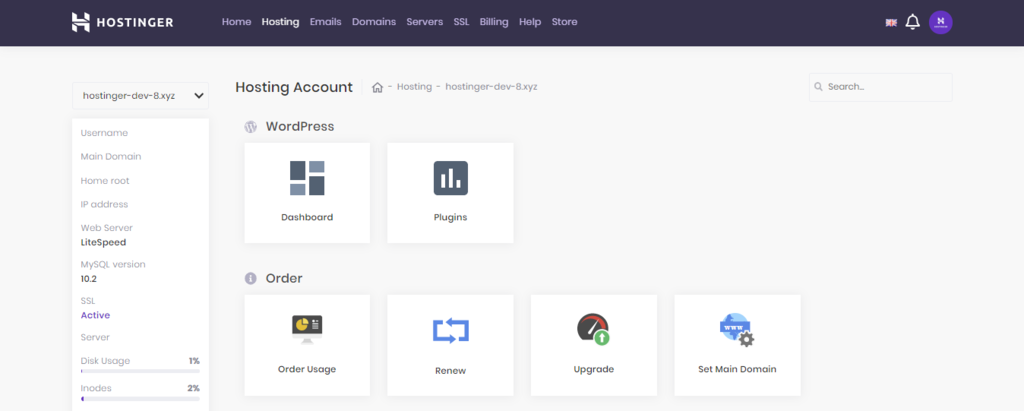Click the Hosting Account page title

click(x=294, y=87)
